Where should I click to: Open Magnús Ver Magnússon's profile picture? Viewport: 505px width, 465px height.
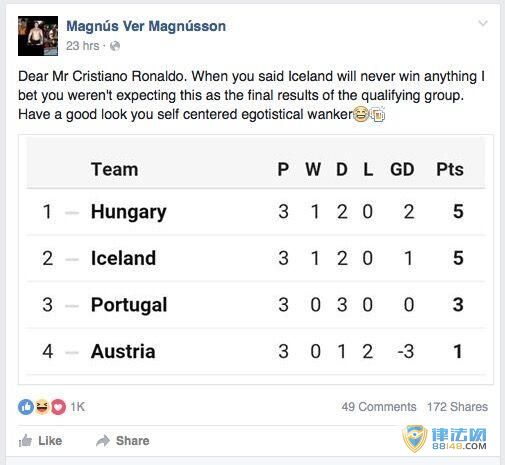(38, 36)
